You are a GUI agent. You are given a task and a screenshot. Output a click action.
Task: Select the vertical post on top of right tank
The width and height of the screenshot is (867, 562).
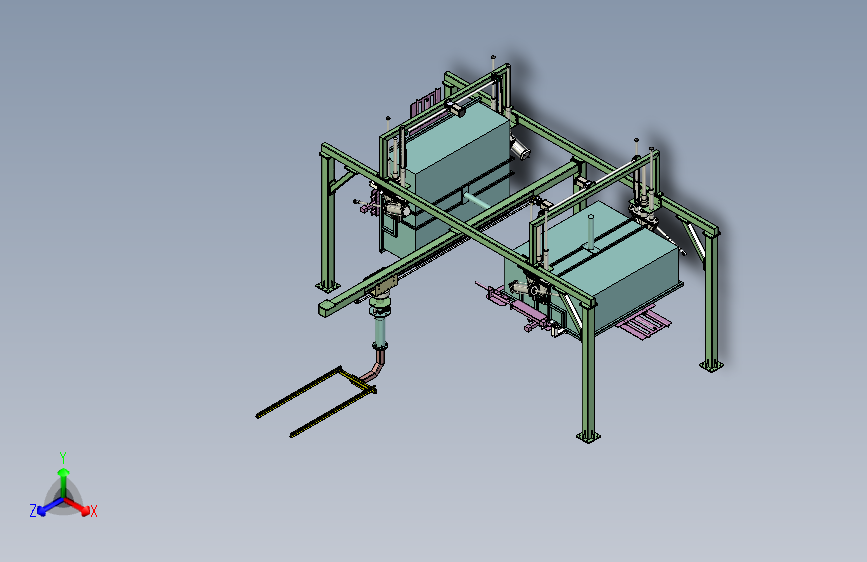[x=591, y=232]
